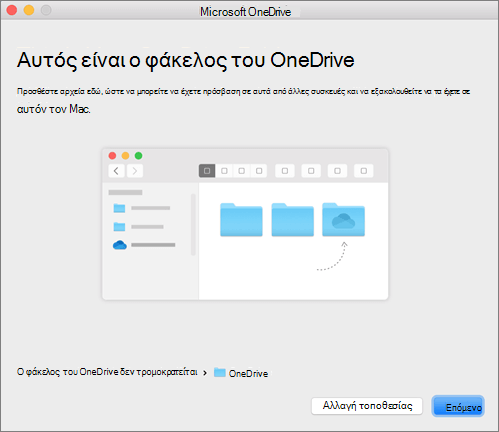Click the path chevron arrow

(x=205, y=373)
